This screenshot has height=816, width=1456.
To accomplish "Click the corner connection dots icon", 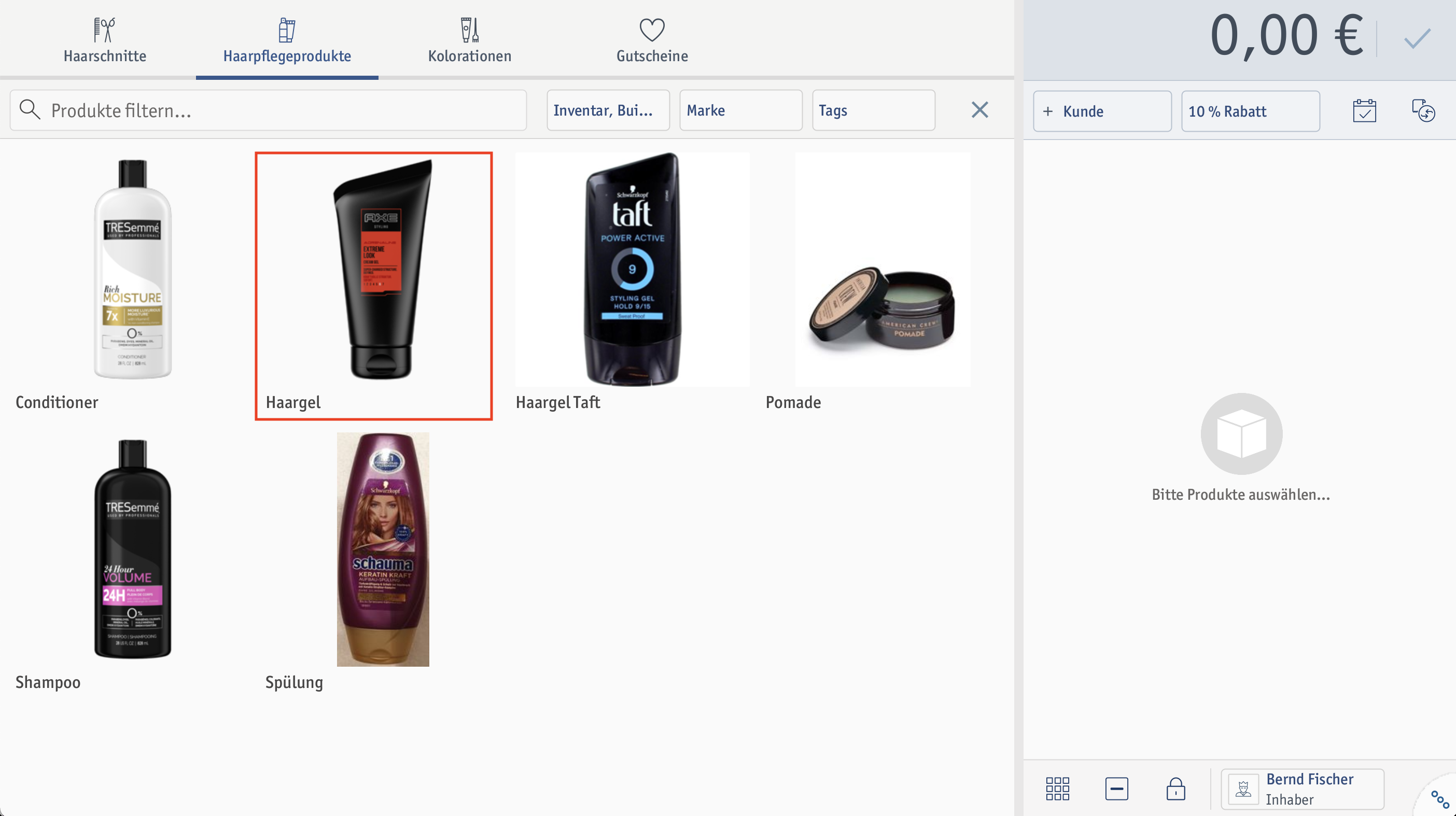I will (x=1439, y=799).
